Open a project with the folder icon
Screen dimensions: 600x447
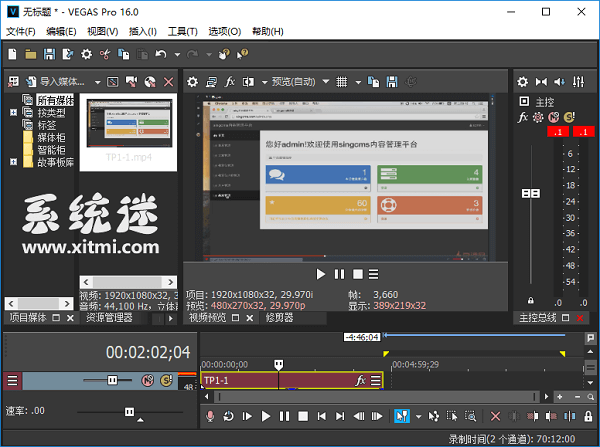pyautogui.click(x=31, y=54)
